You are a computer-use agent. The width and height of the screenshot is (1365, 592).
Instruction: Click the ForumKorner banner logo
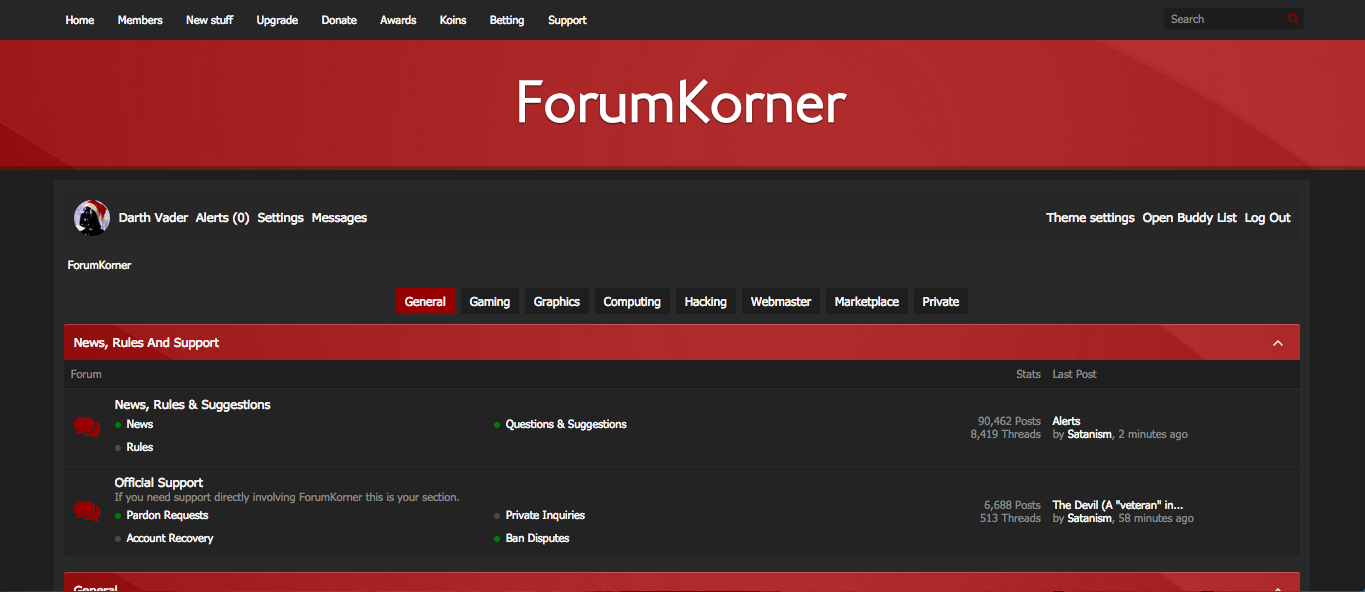(681, 102)
